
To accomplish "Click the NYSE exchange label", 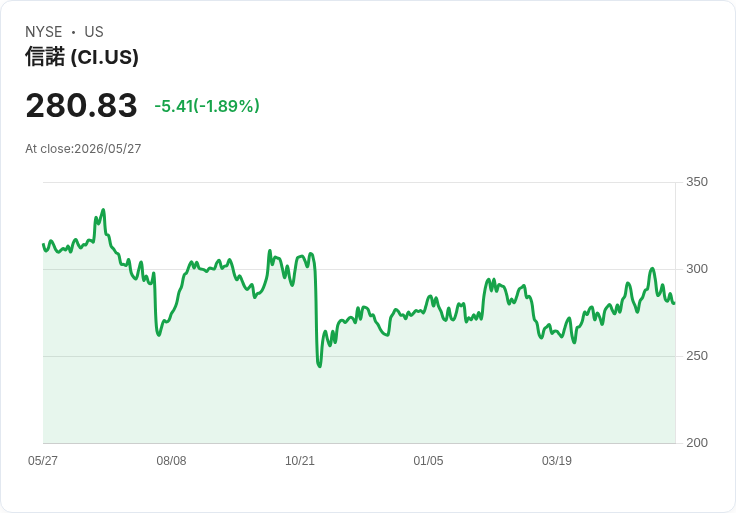I will coord(44,32).
